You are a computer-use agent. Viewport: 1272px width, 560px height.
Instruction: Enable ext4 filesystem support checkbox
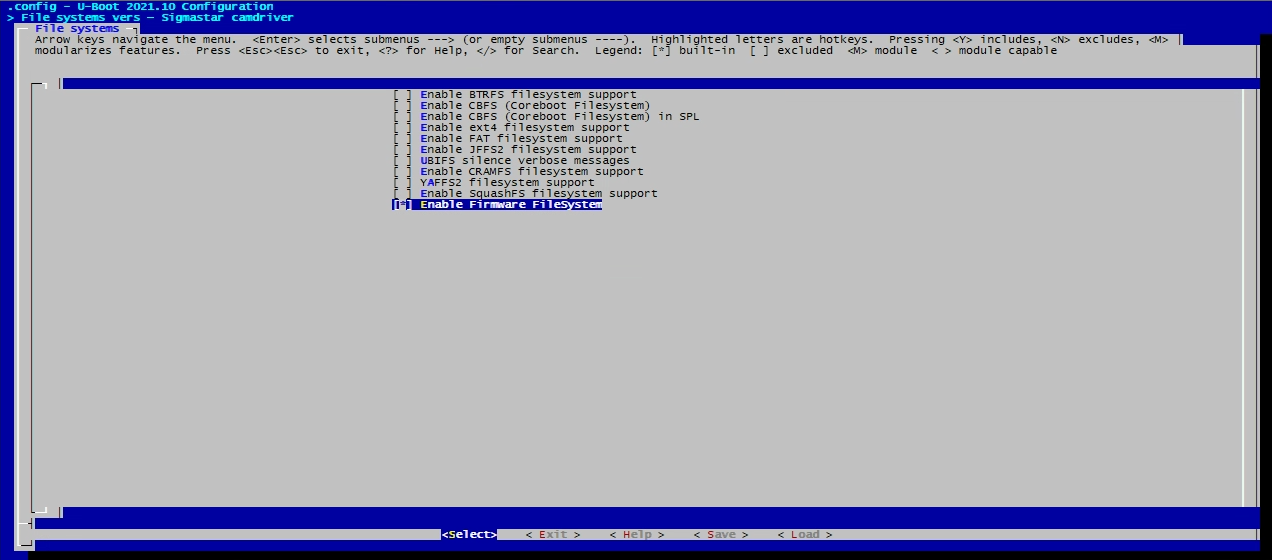pos(402,128)
